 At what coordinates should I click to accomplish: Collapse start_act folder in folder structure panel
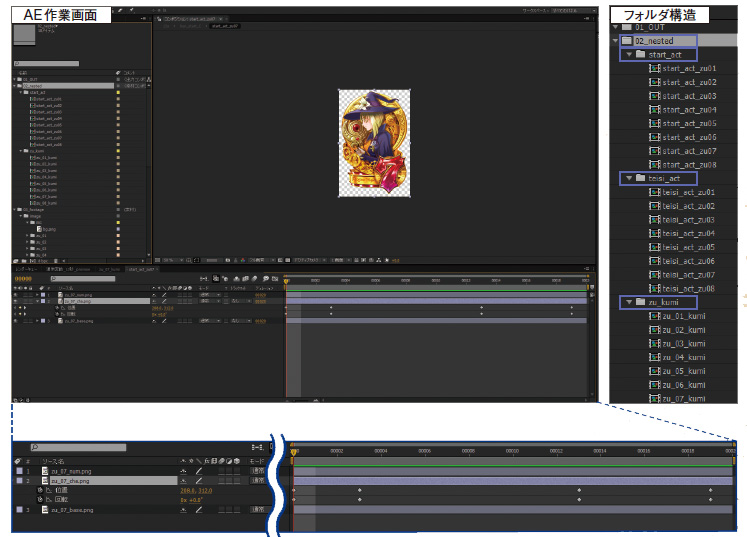tap(629, 55)
